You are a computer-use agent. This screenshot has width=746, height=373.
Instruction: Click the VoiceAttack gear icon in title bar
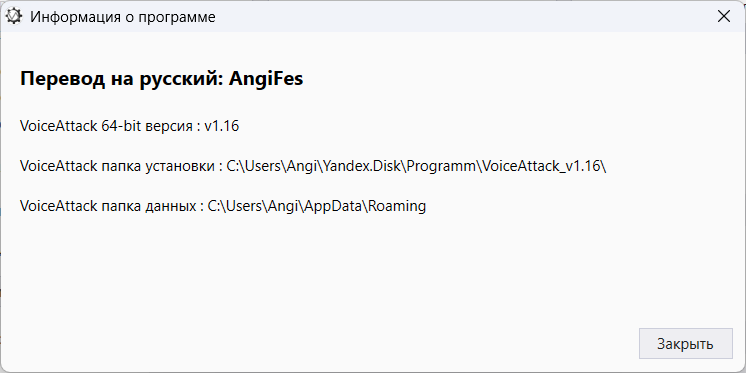point(13,17)
